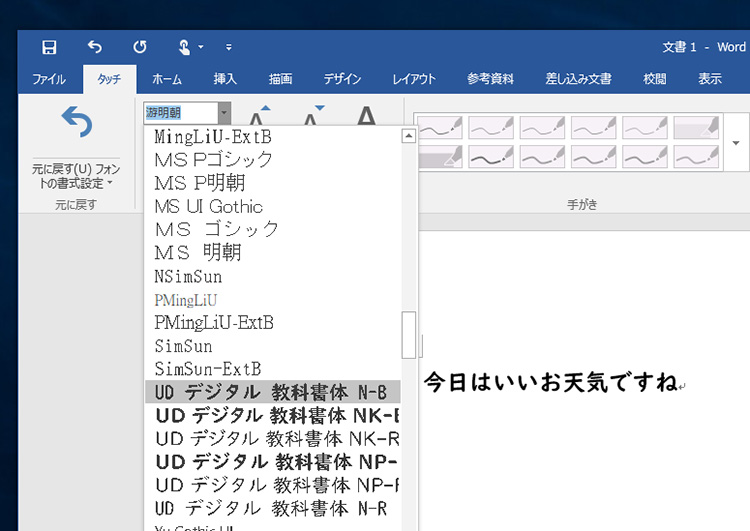Choose UD デジタル 教科書体 N-B font

tap(271, 392)
